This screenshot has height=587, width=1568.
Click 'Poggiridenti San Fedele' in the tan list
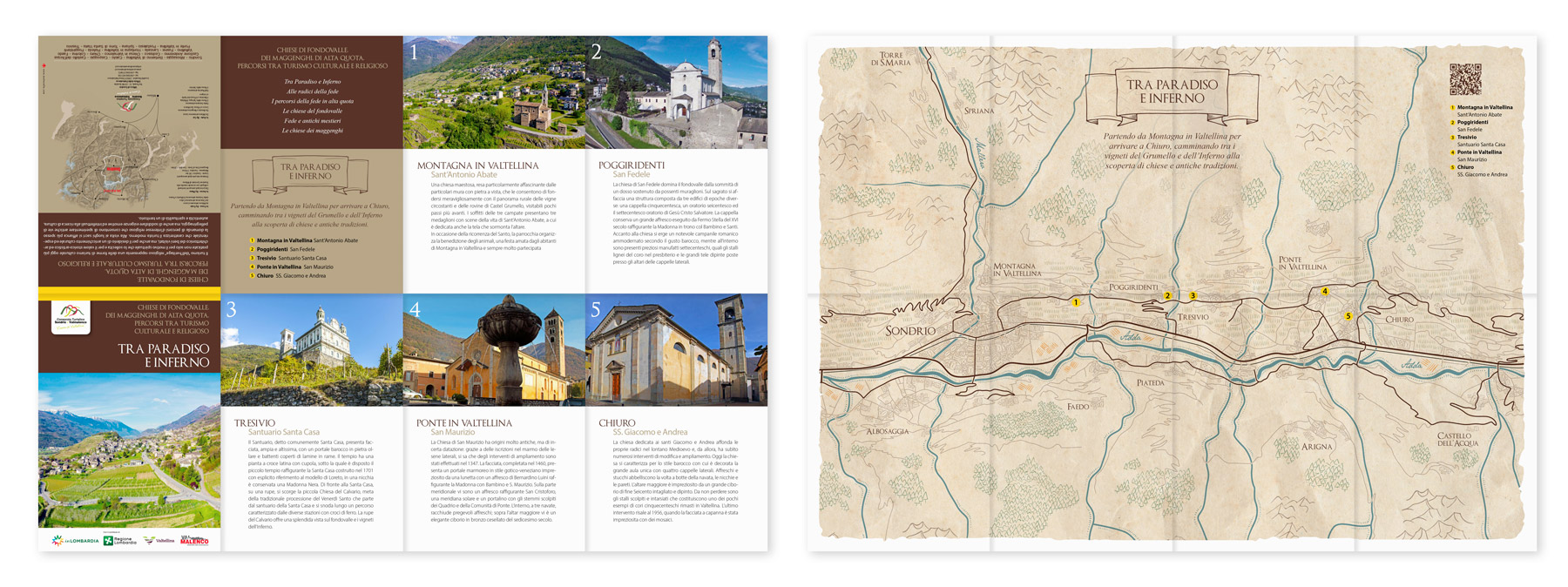click(283, 249)
